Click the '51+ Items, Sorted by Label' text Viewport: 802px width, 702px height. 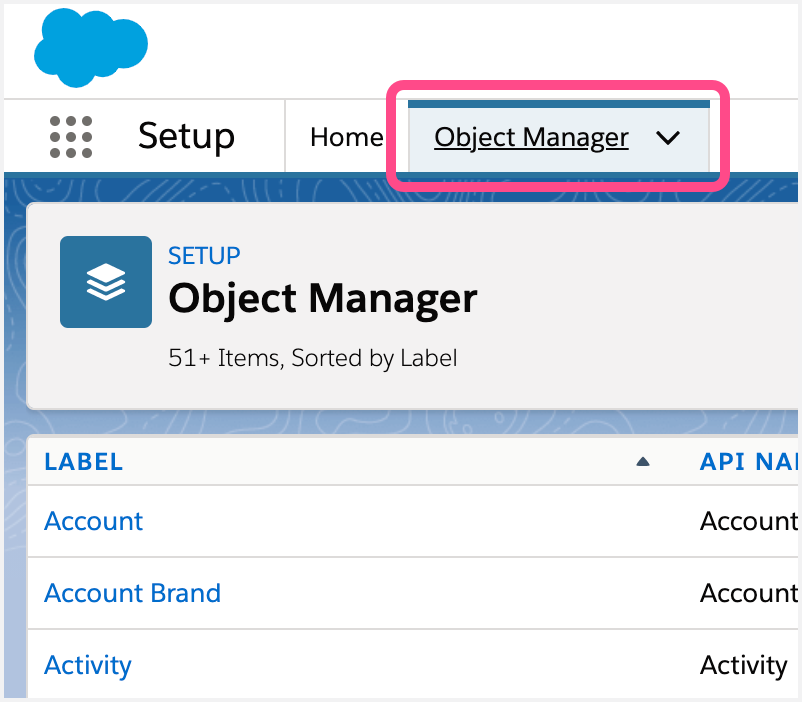312,358
